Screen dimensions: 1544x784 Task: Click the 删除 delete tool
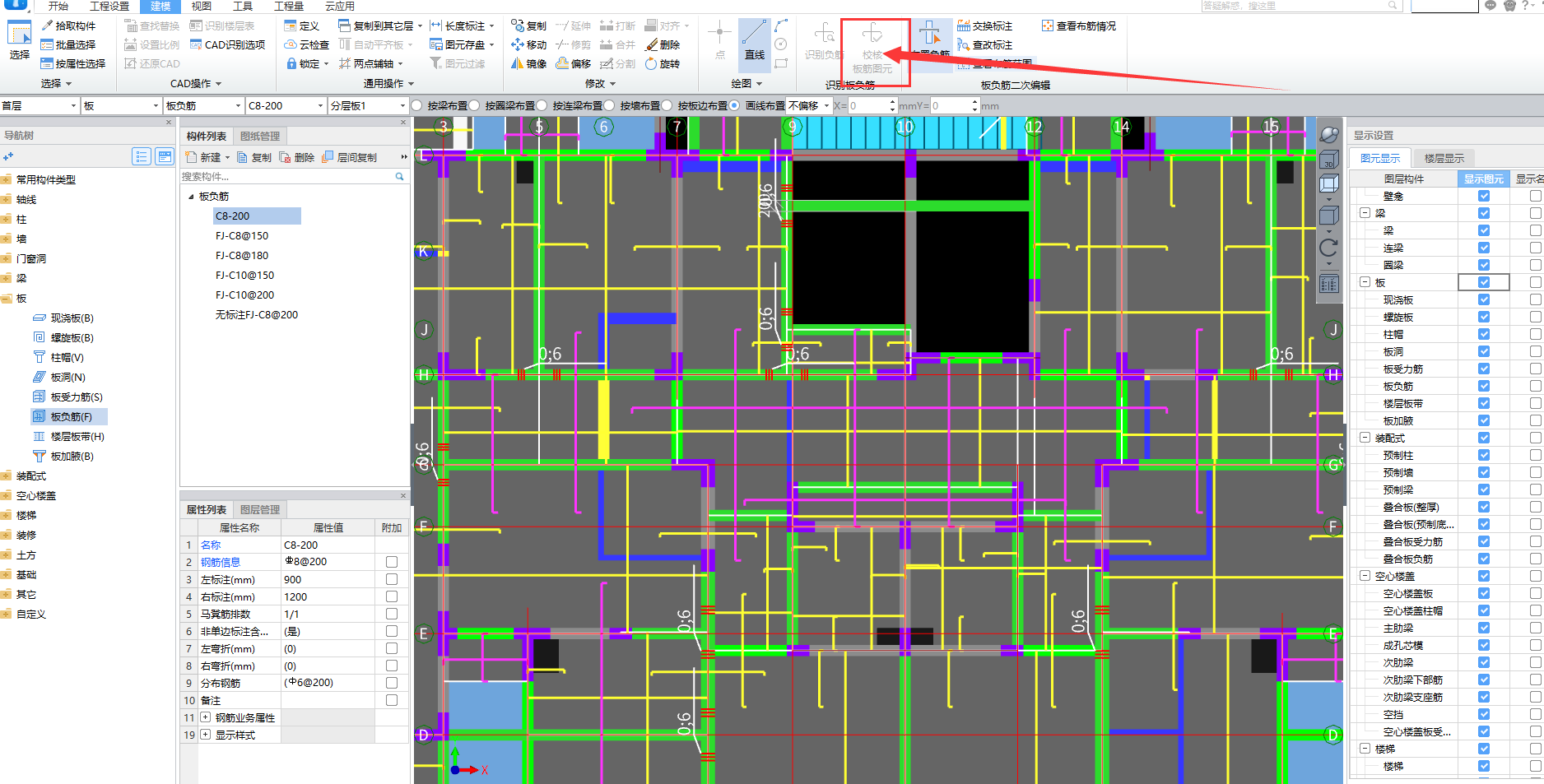(x=663, y=45)
